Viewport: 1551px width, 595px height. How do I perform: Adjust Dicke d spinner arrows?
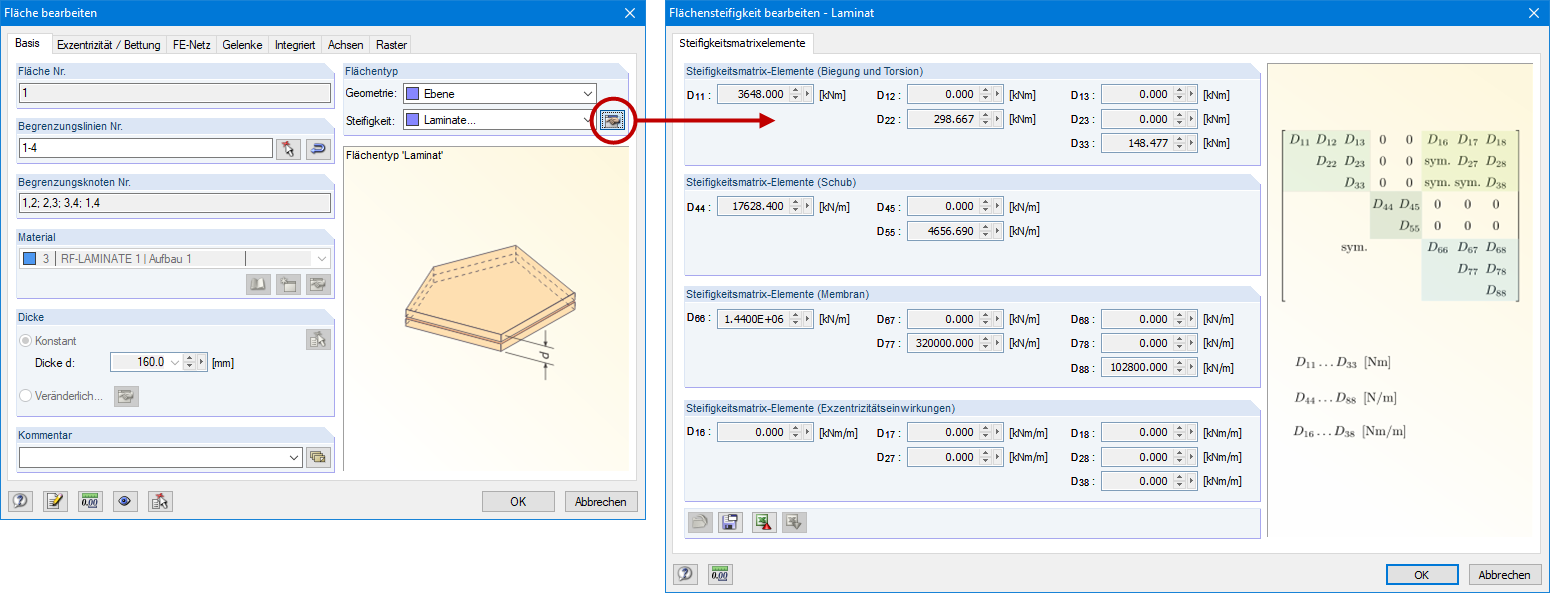click(x=188, y=362)
